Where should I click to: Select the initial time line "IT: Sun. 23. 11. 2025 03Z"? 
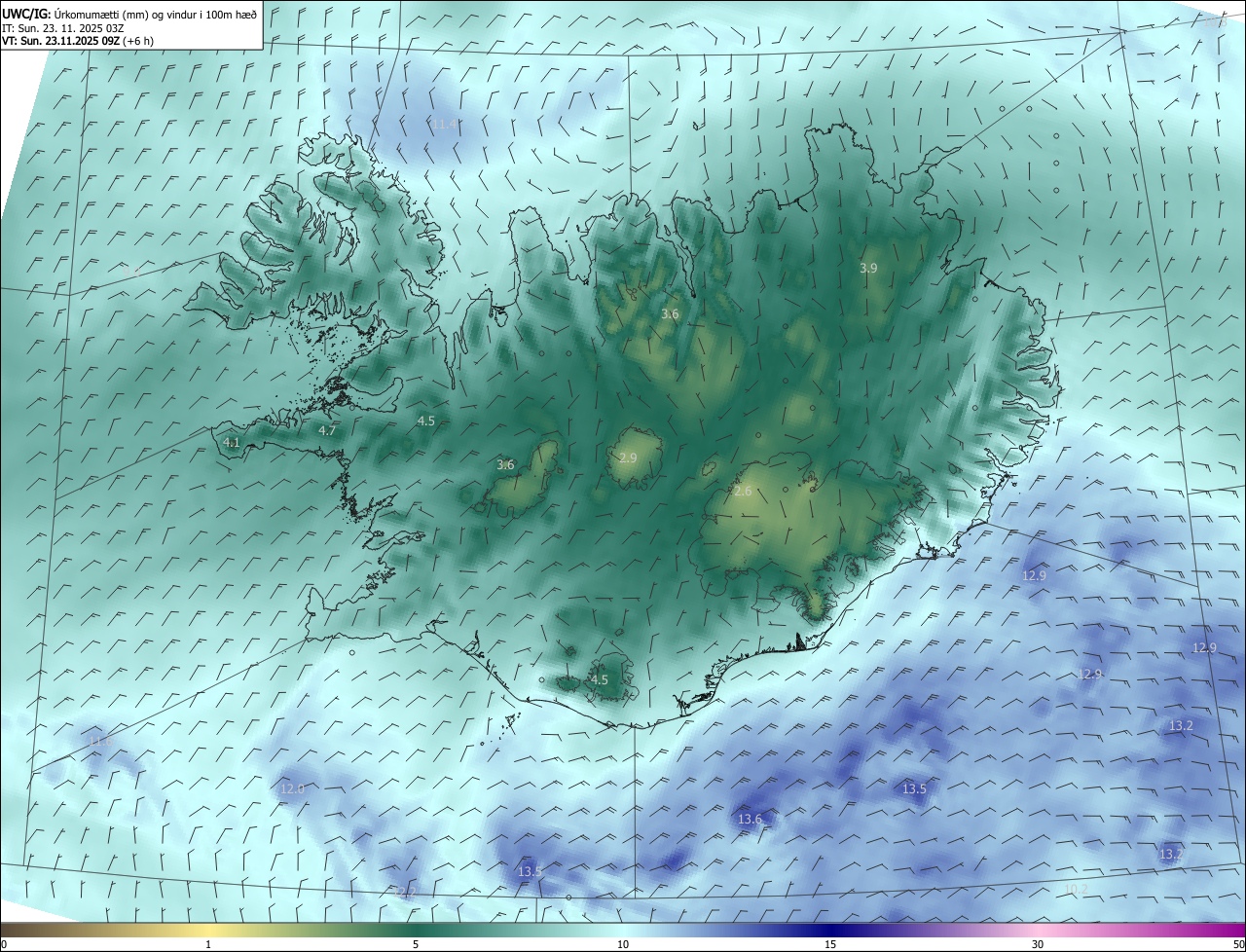[x=62, y=27]
